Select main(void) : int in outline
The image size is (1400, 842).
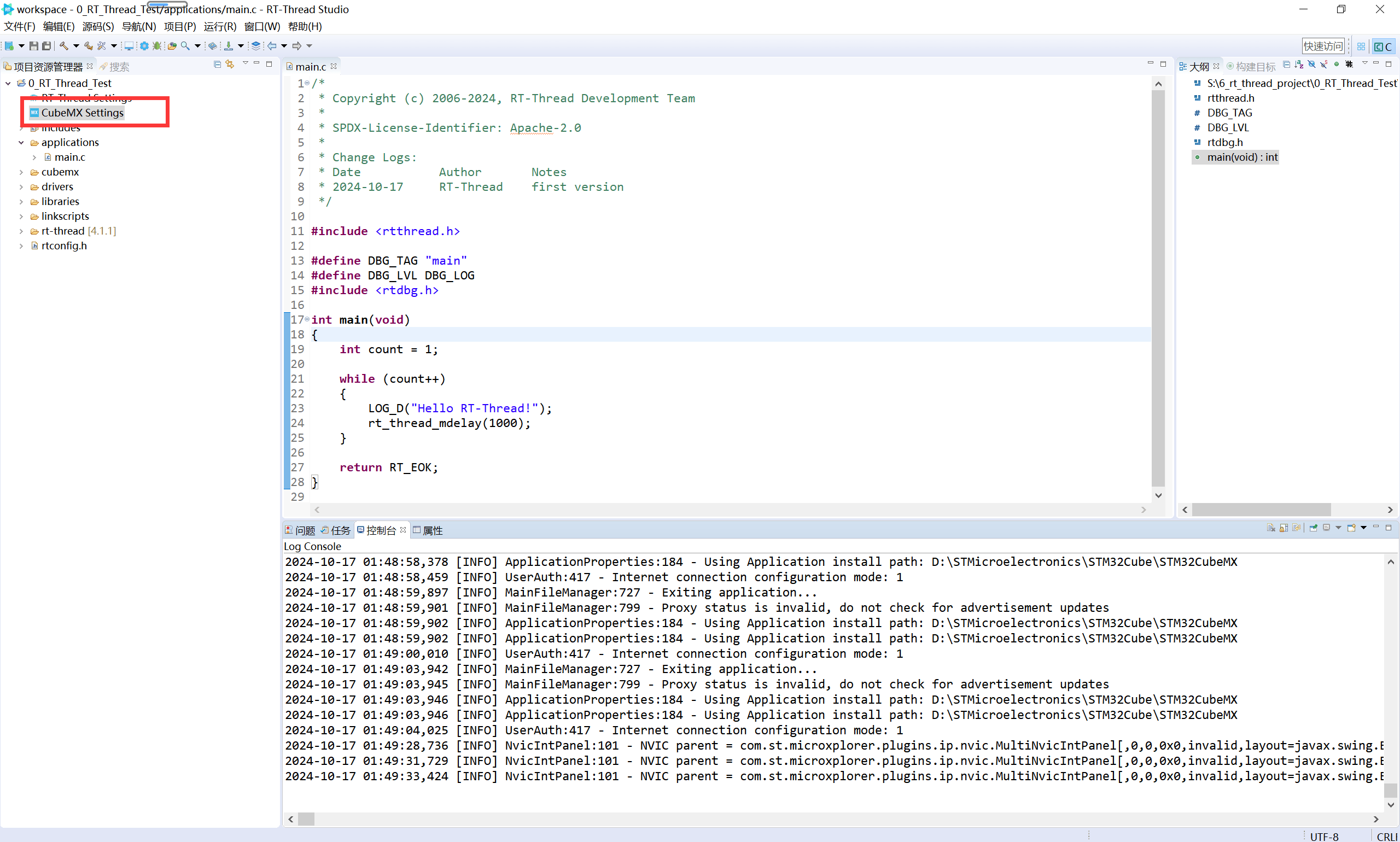pos(1241,157)
